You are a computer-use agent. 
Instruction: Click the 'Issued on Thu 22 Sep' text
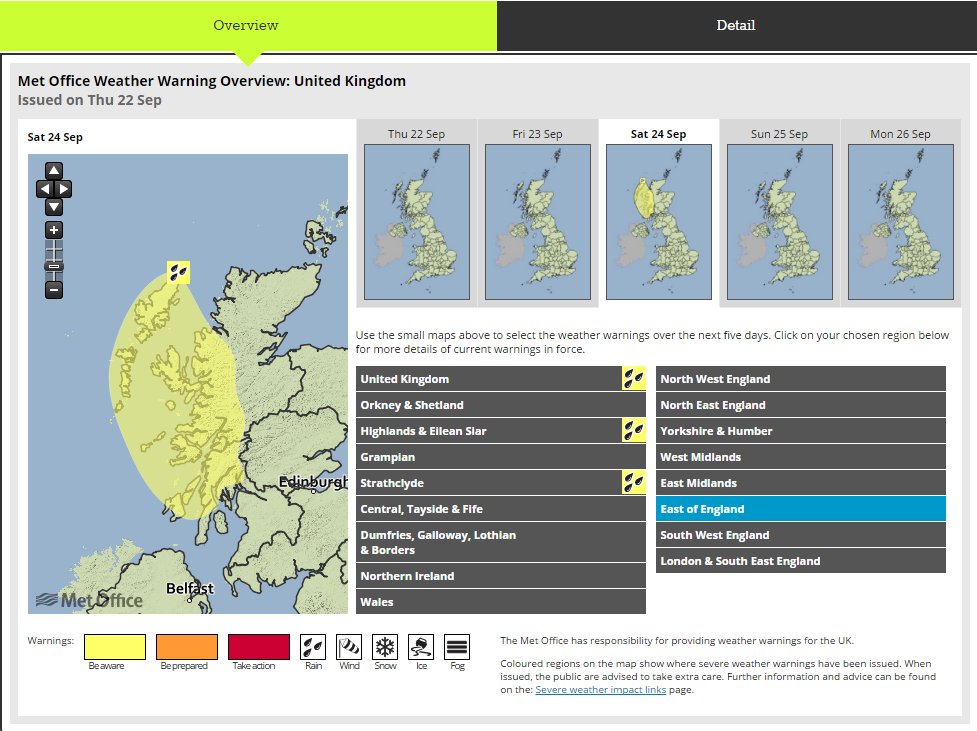(89, 100)
